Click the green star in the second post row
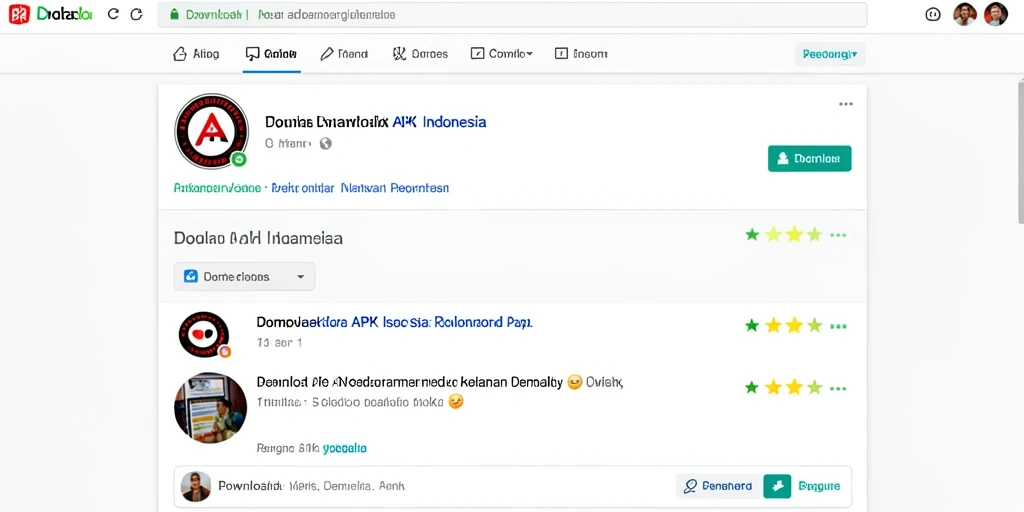This screenshot has height=512, width=1024. pyautogui.click(x=752, y=388)
